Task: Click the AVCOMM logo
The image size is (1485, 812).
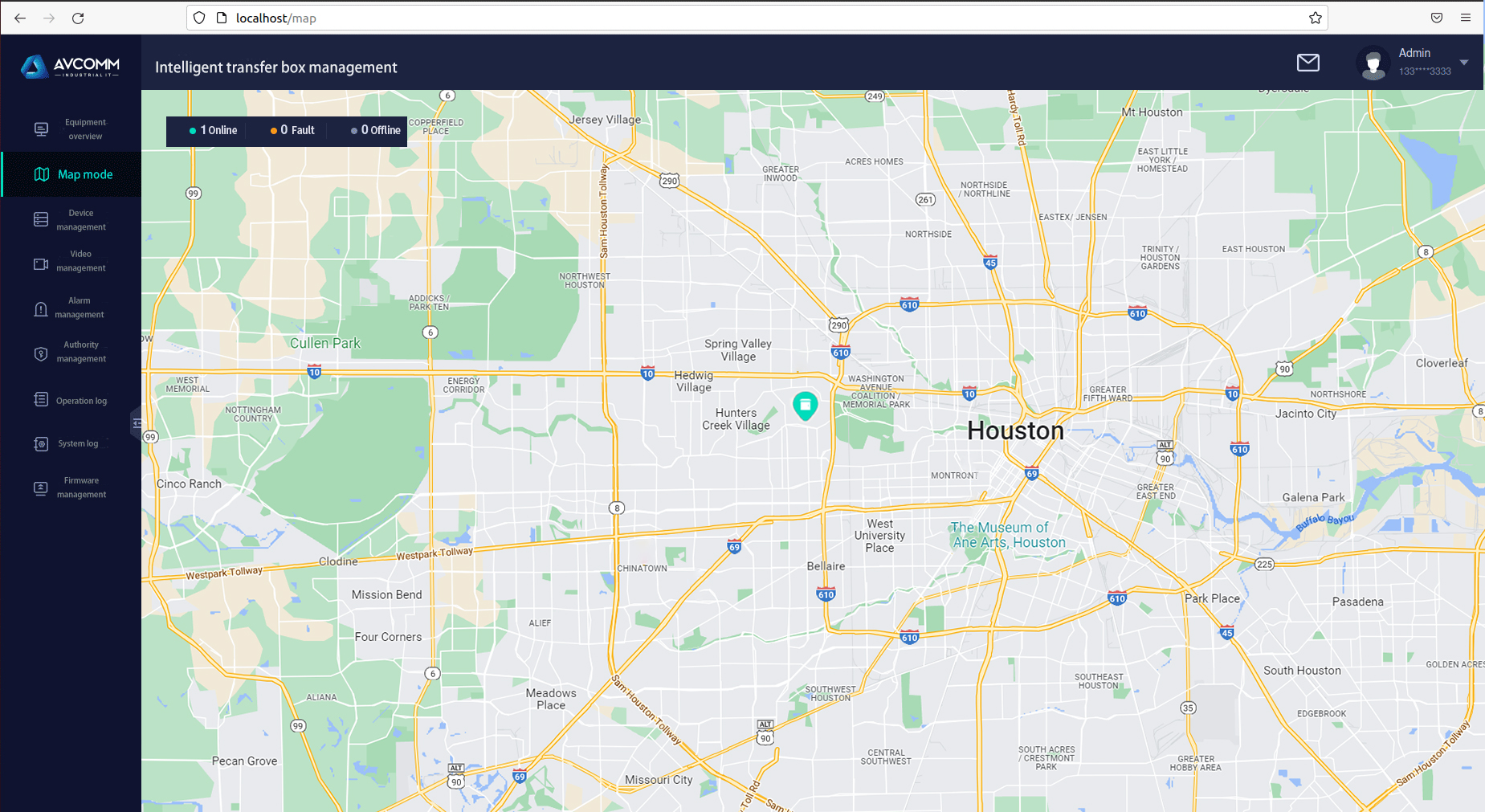Action: (71, 67)
